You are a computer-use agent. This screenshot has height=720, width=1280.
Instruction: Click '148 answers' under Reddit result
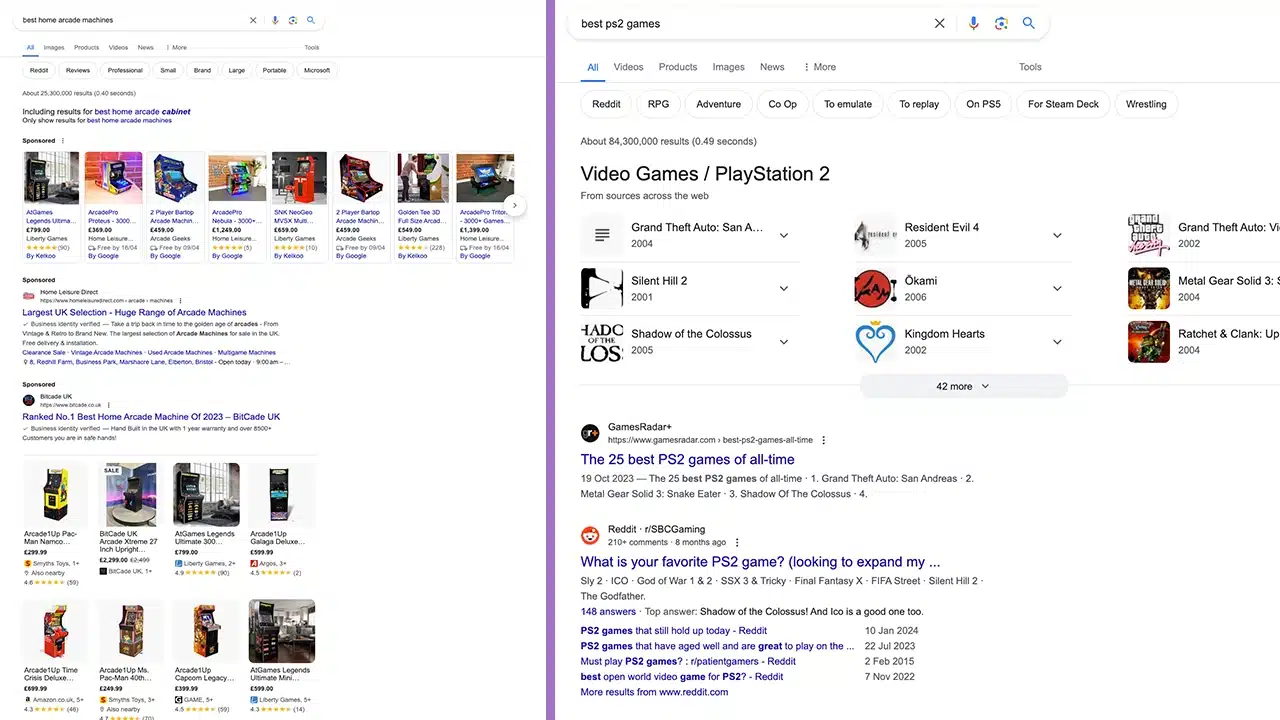[608, 612]
